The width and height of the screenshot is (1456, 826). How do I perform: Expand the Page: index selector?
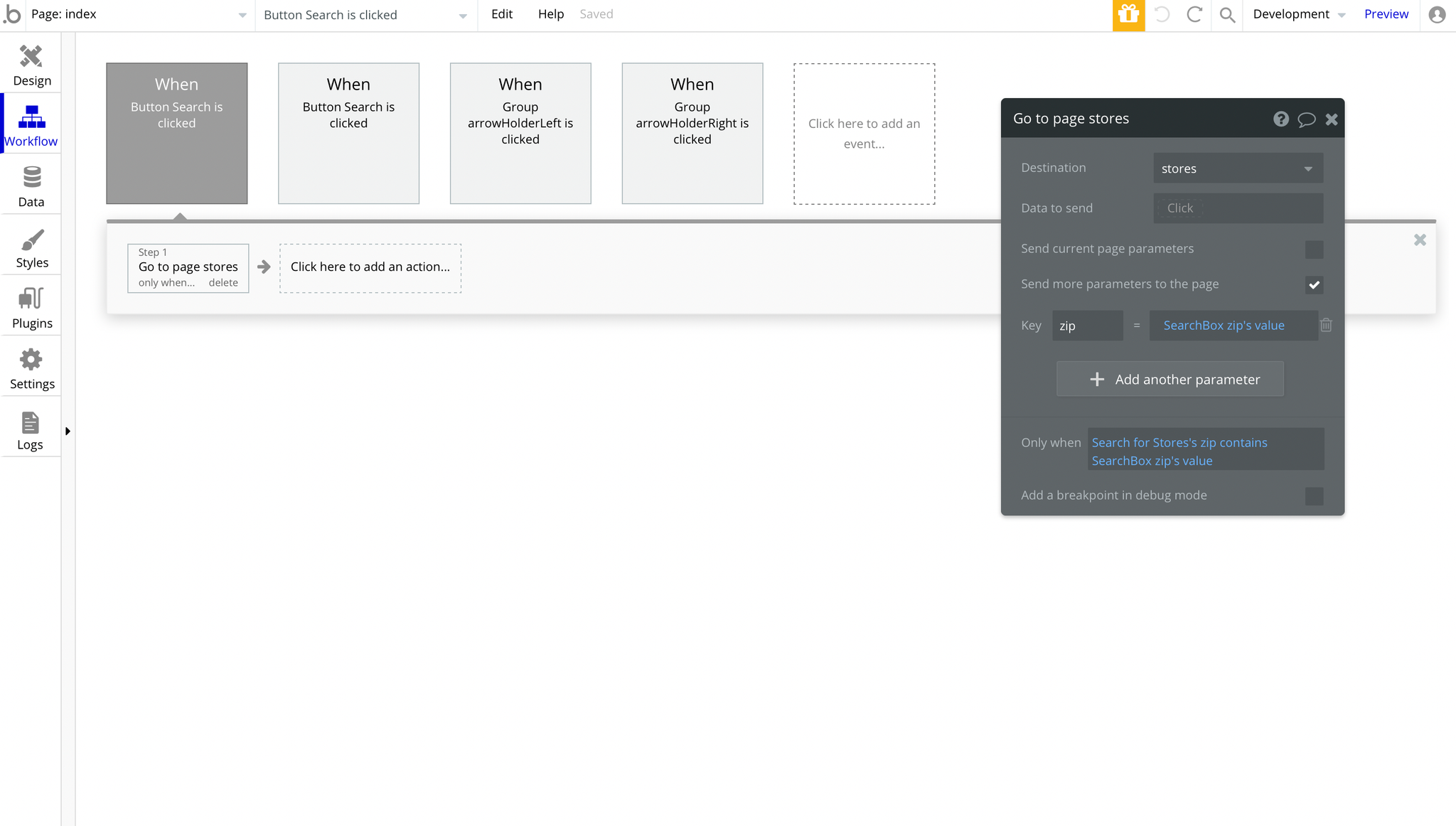click(x=139, y=15)
